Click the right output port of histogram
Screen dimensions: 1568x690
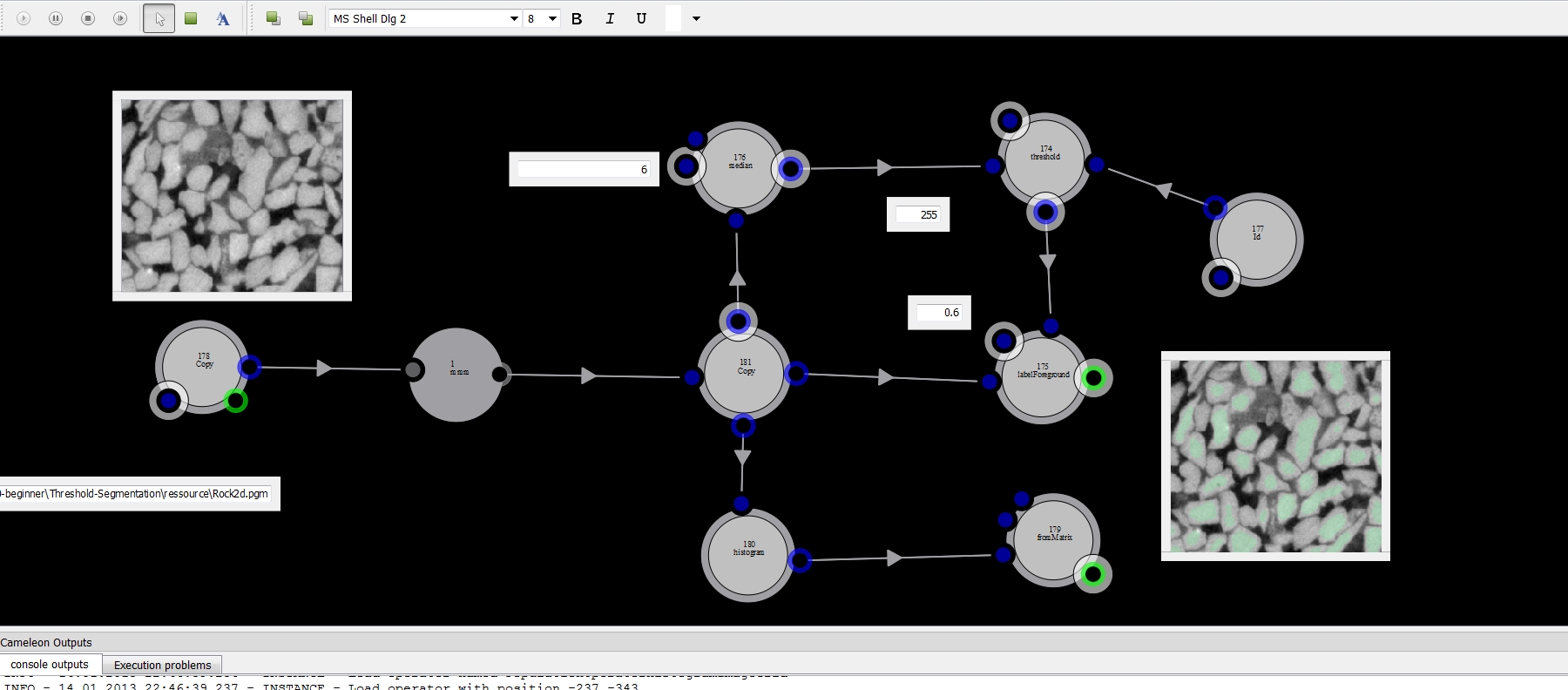(800, 560)
